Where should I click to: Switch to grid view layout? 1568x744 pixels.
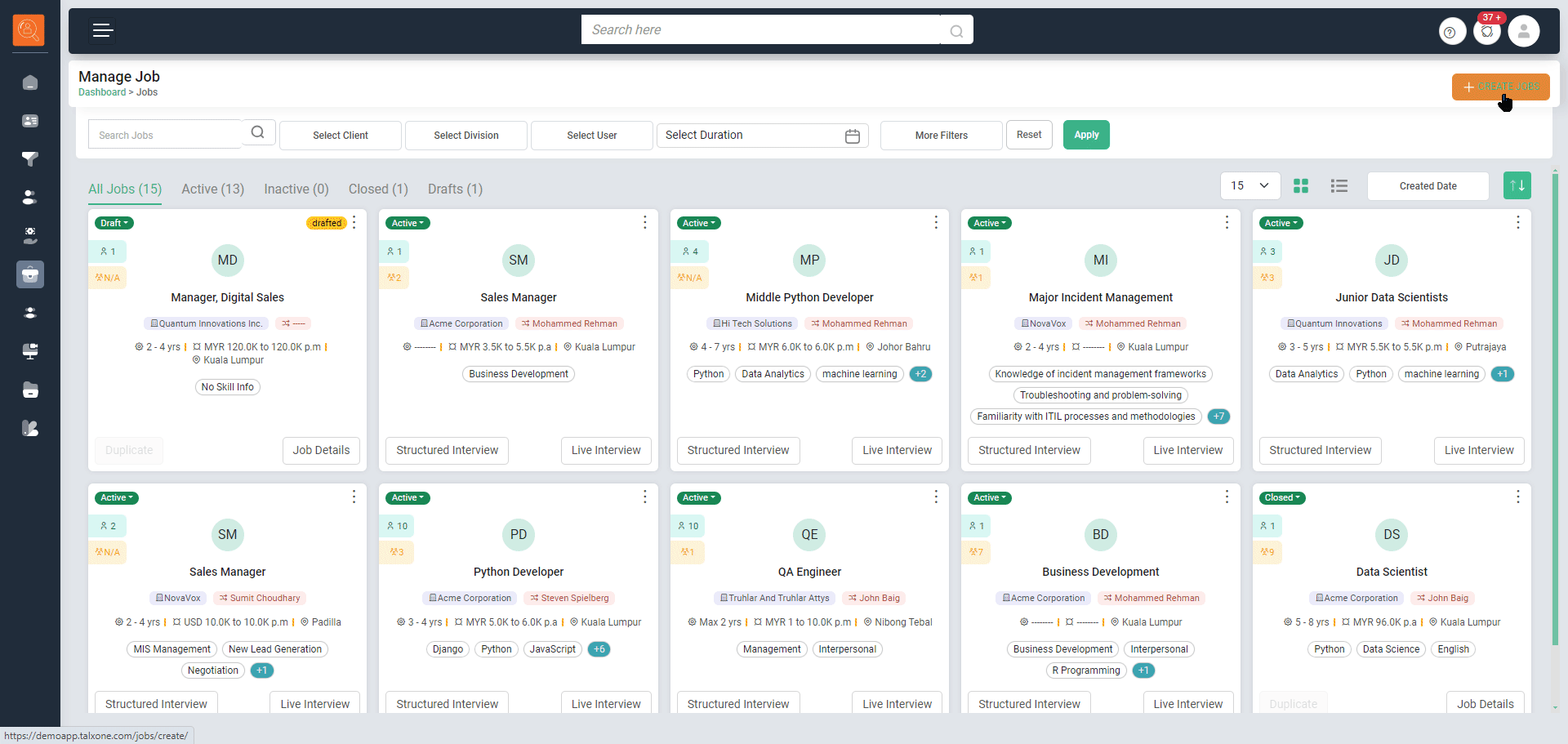click(1301, 186)
